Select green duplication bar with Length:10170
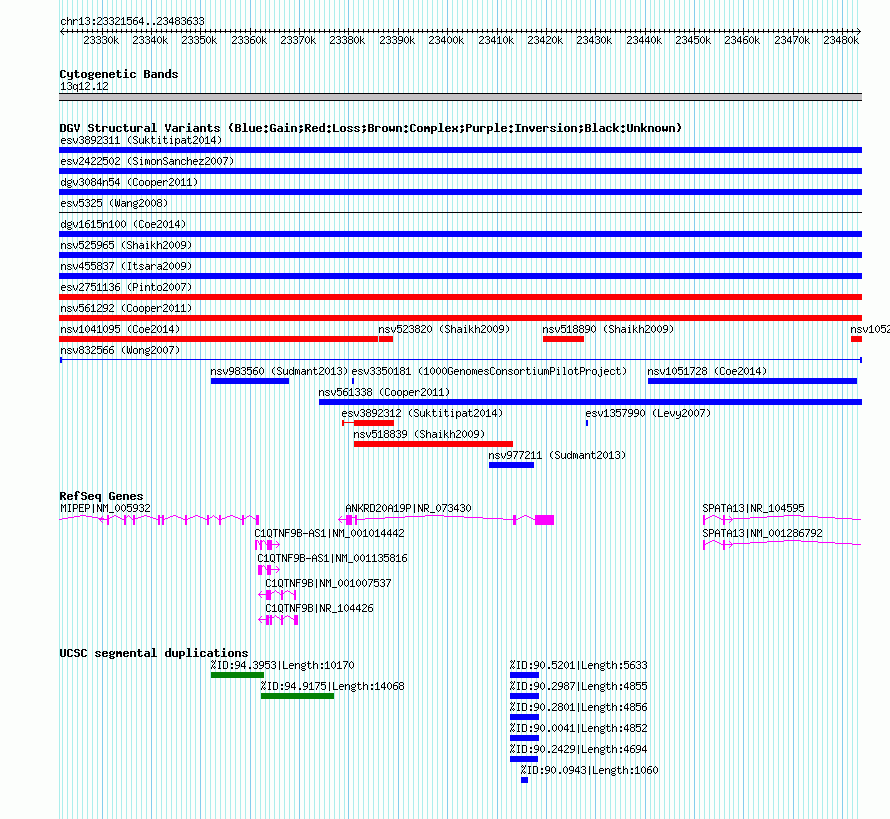Viewport: 890px width, 819px height. 237,675
